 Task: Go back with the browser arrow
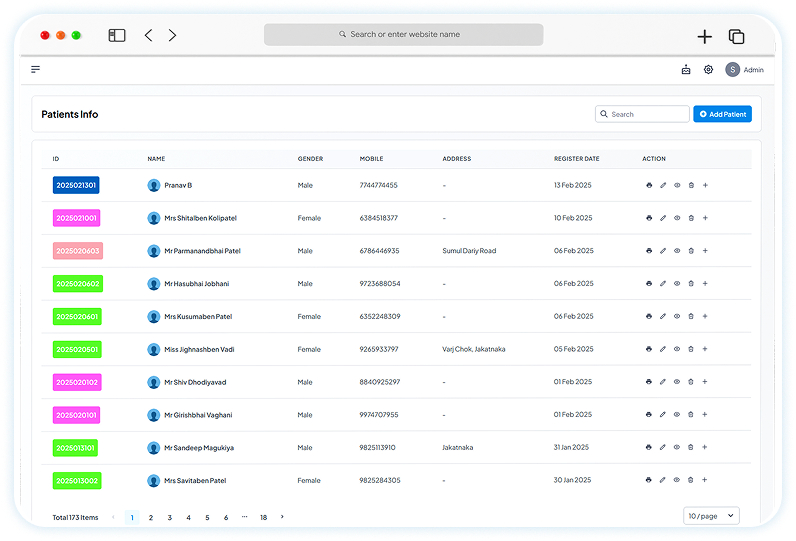(148, 35)
